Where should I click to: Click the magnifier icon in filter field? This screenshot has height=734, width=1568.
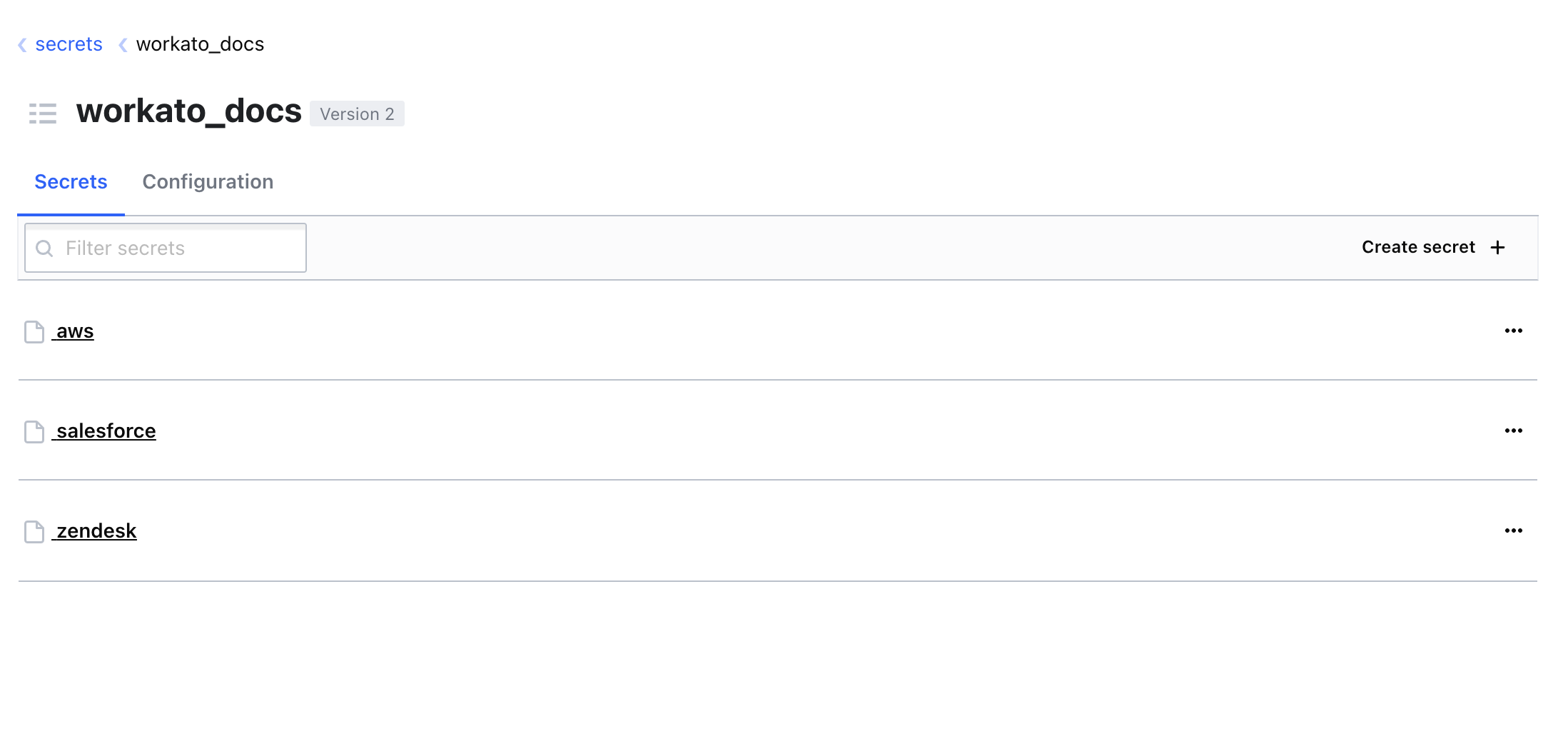pos(45,248)
